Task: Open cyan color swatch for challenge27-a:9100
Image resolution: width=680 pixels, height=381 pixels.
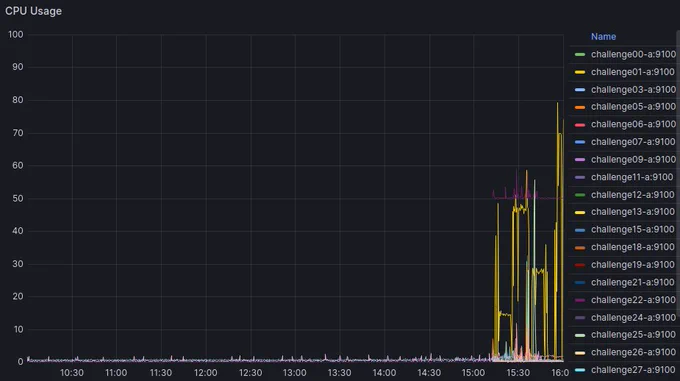Action: click(580, 370)
